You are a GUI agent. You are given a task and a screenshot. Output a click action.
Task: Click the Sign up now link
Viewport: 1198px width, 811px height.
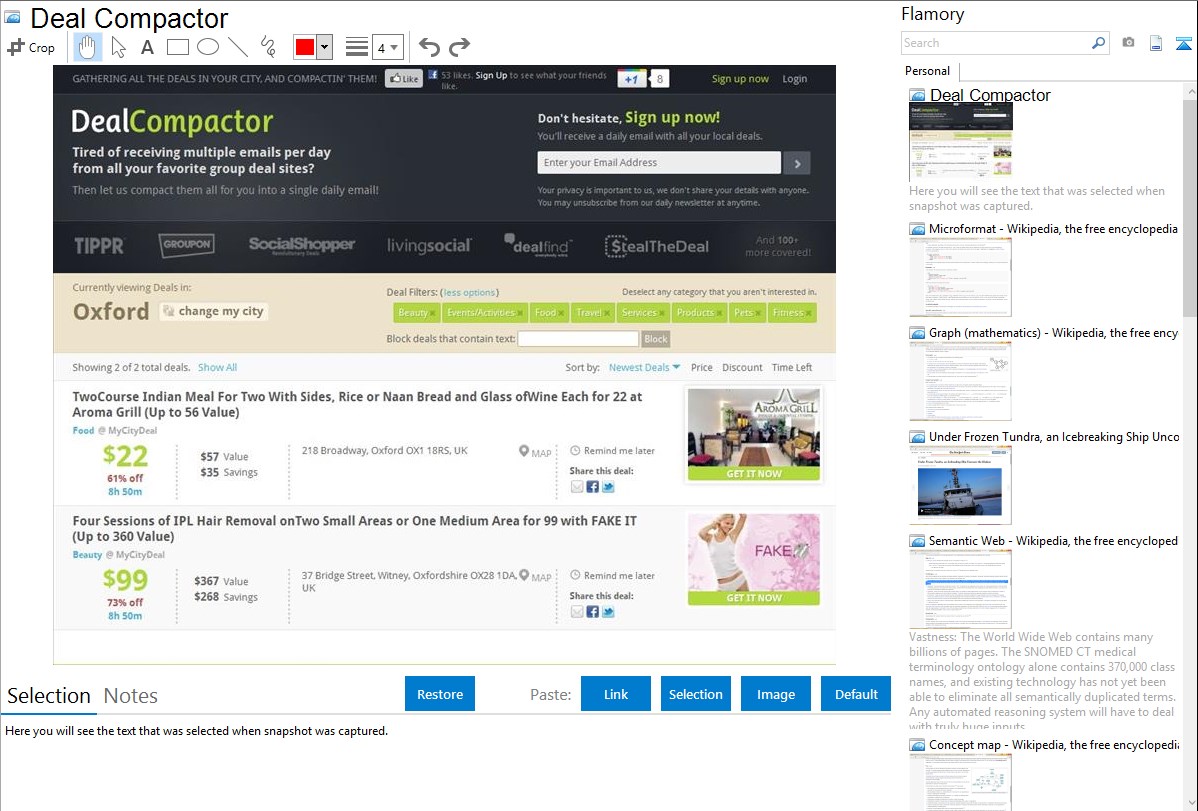(740, 79)
